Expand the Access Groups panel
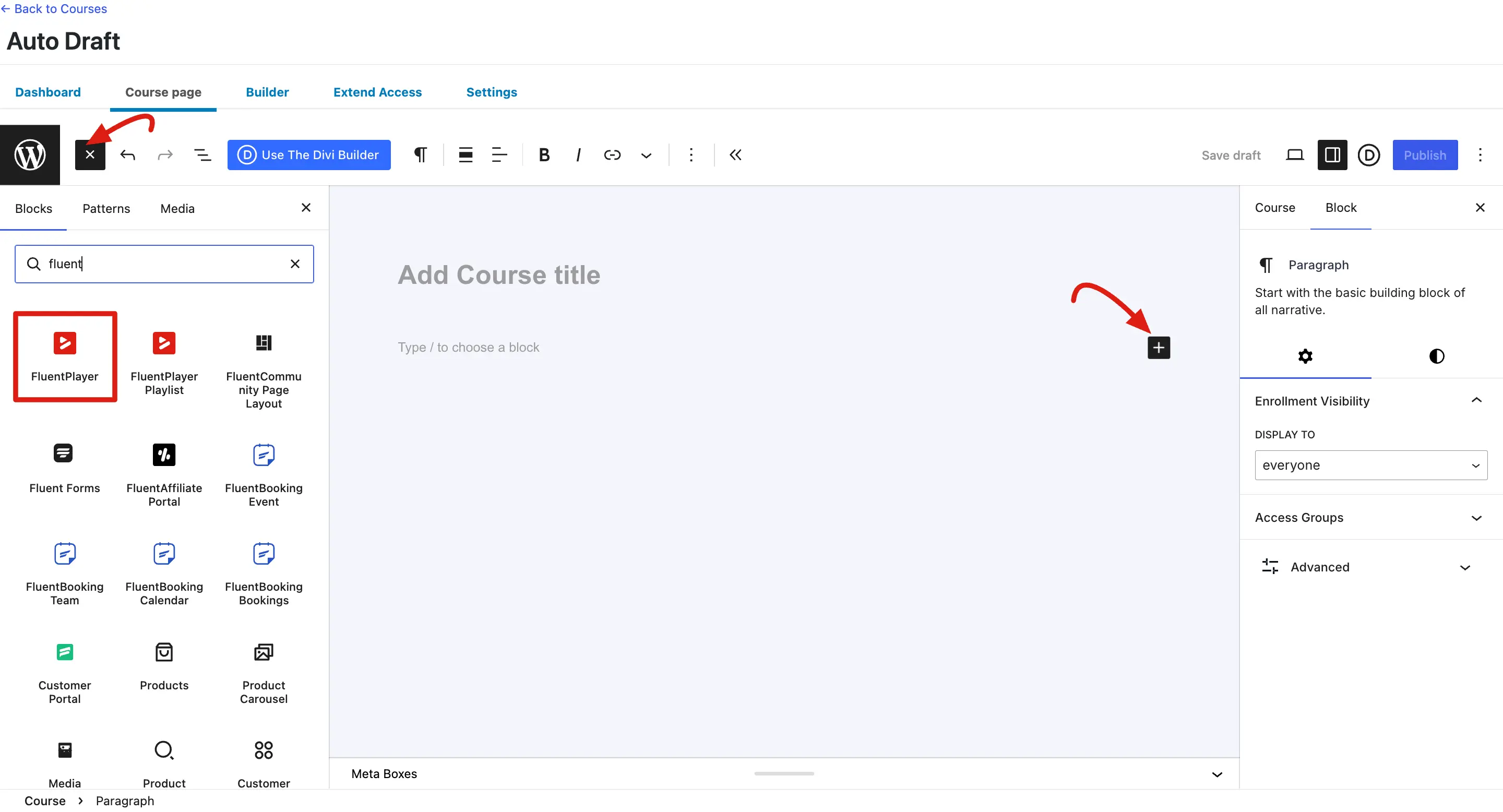Image resolution: width=1503 pixels, height=812 pixels. coord(1370,518)
